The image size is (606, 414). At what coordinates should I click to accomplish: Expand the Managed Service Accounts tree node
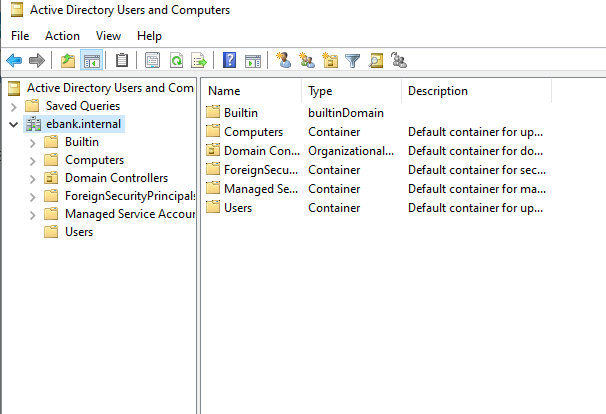pos(32,215)
